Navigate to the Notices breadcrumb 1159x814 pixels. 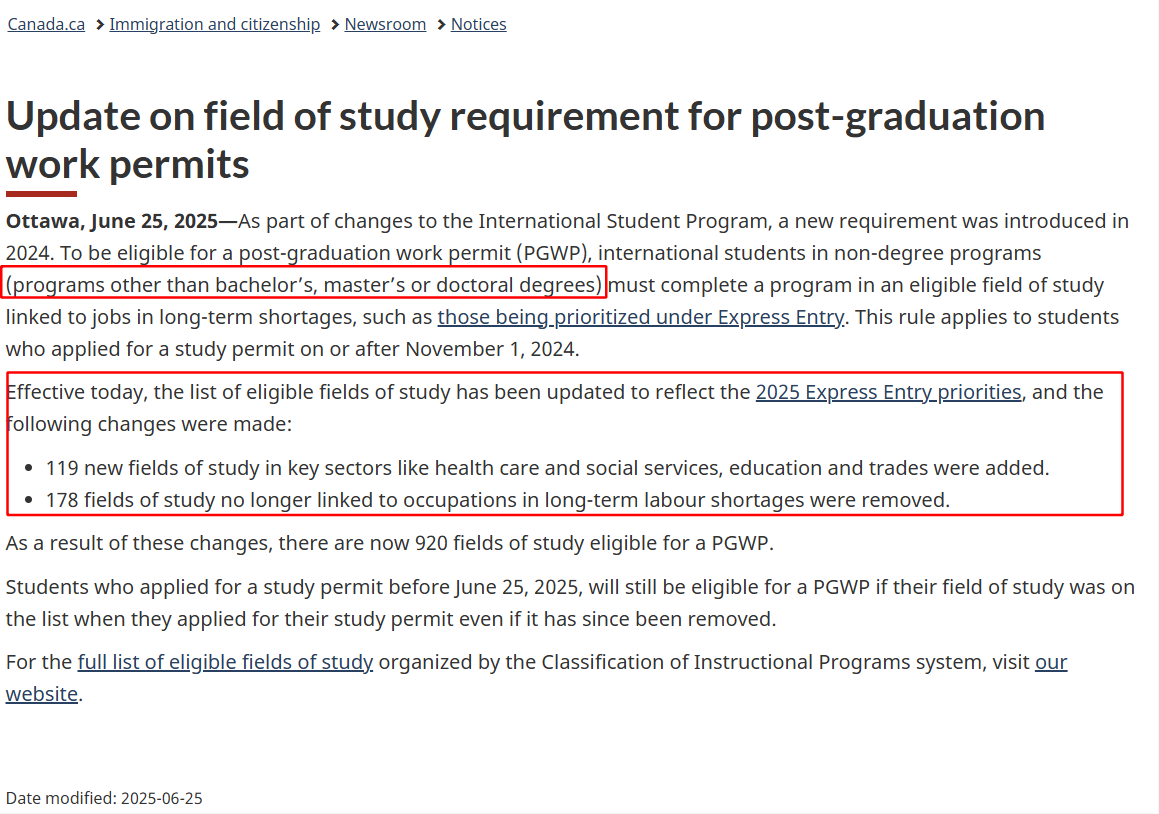click(478, 24)
